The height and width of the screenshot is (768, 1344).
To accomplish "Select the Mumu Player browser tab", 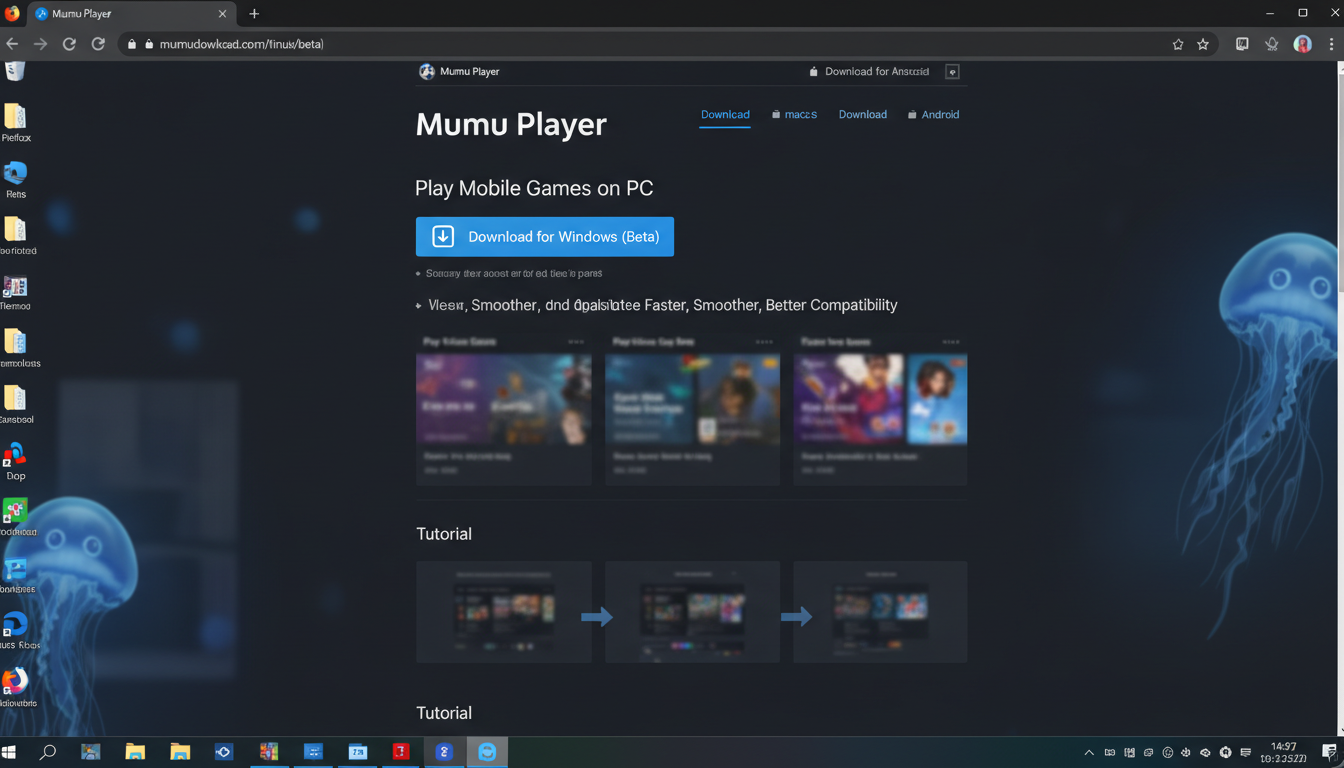I will [130, 14].
